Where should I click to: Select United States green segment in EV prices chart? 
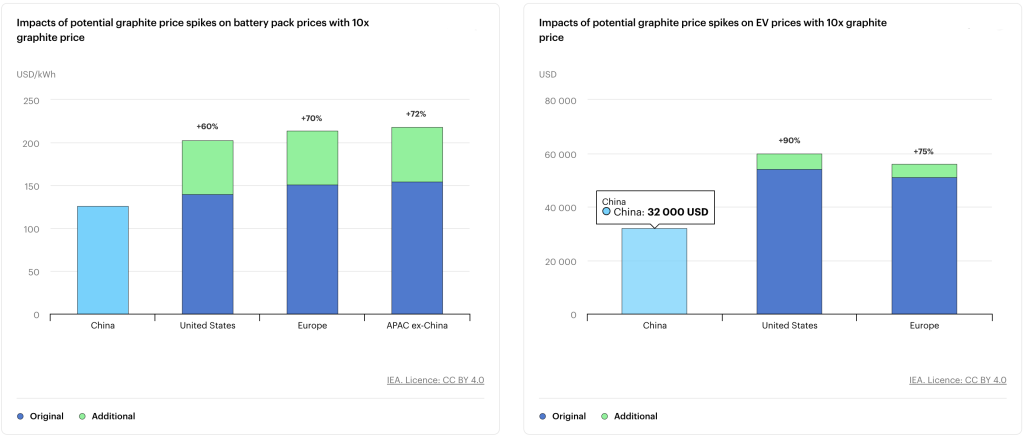(x=789, y=161)
